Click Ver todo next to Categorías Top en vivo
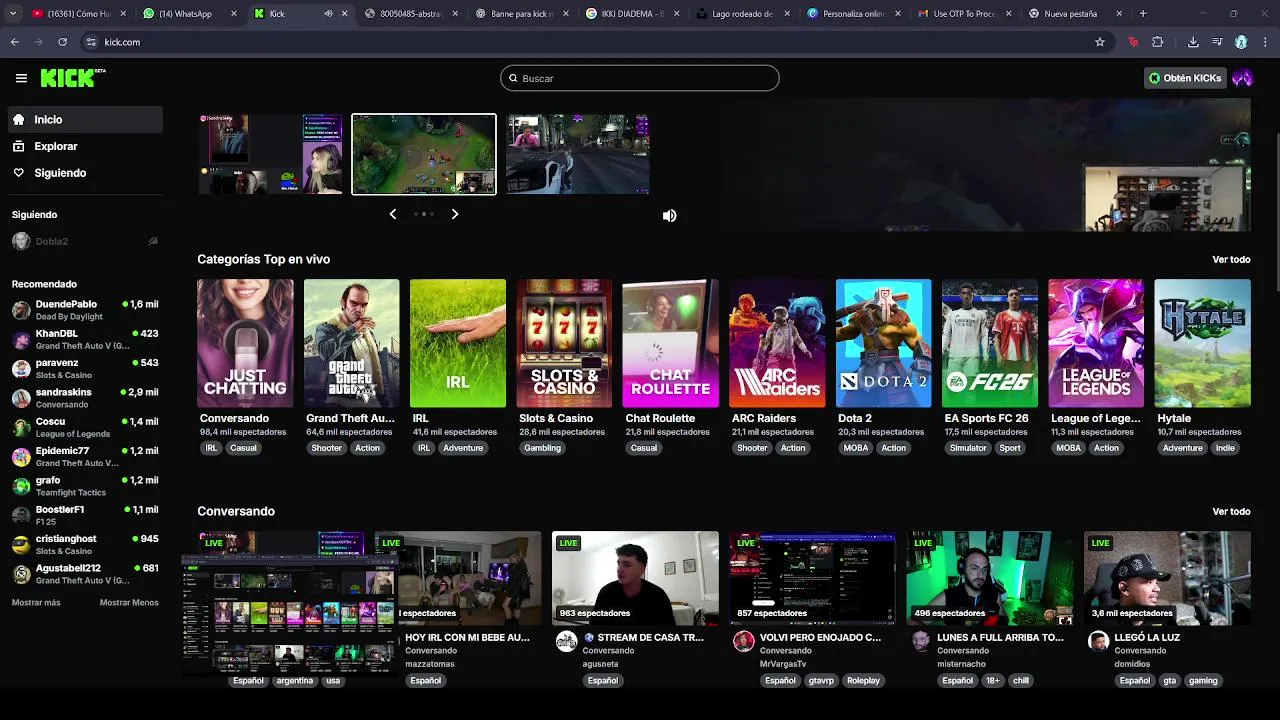Viewport: 1280px width, 720px height. point(1231,259)
